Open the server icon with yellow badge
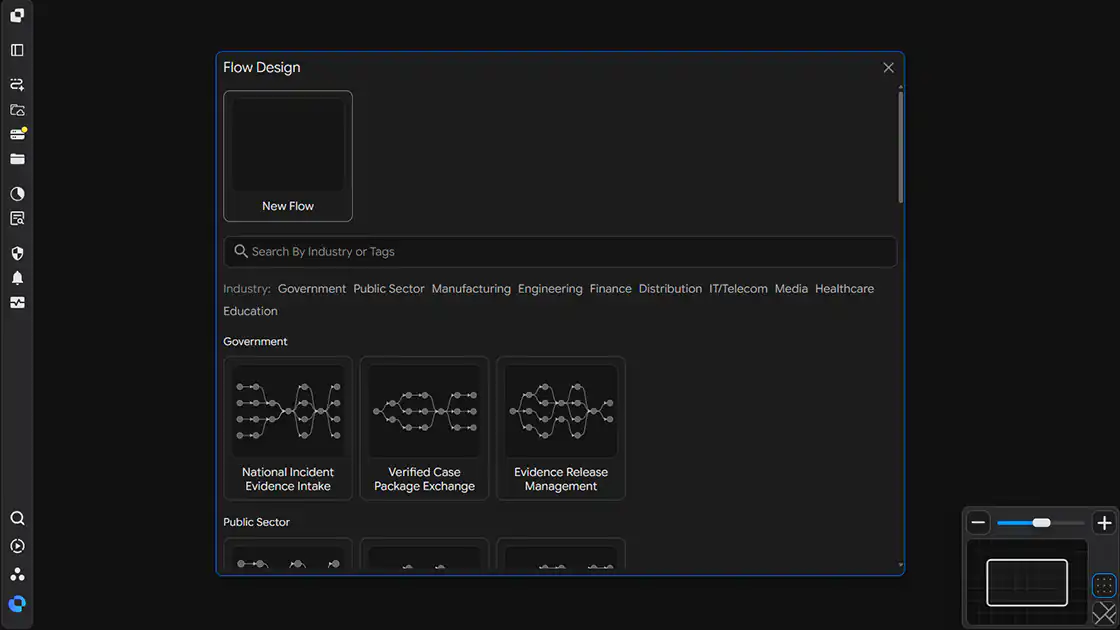The height and width of the screenshot is (630, 1120). coord(17,134)
